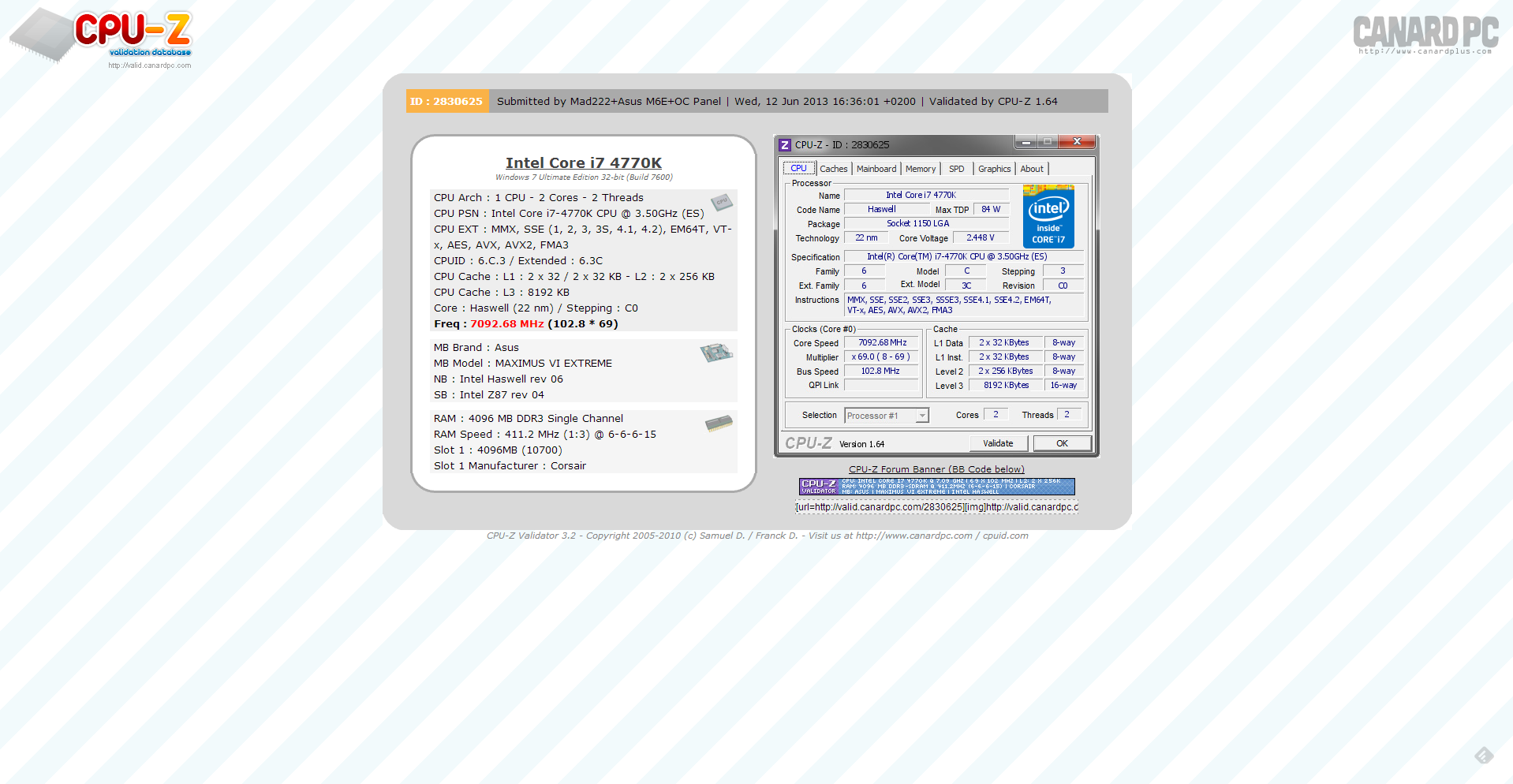Close the CPU-Z window
The image size is (1513, 784).
pyautogui.click(x=1077, y=142)
